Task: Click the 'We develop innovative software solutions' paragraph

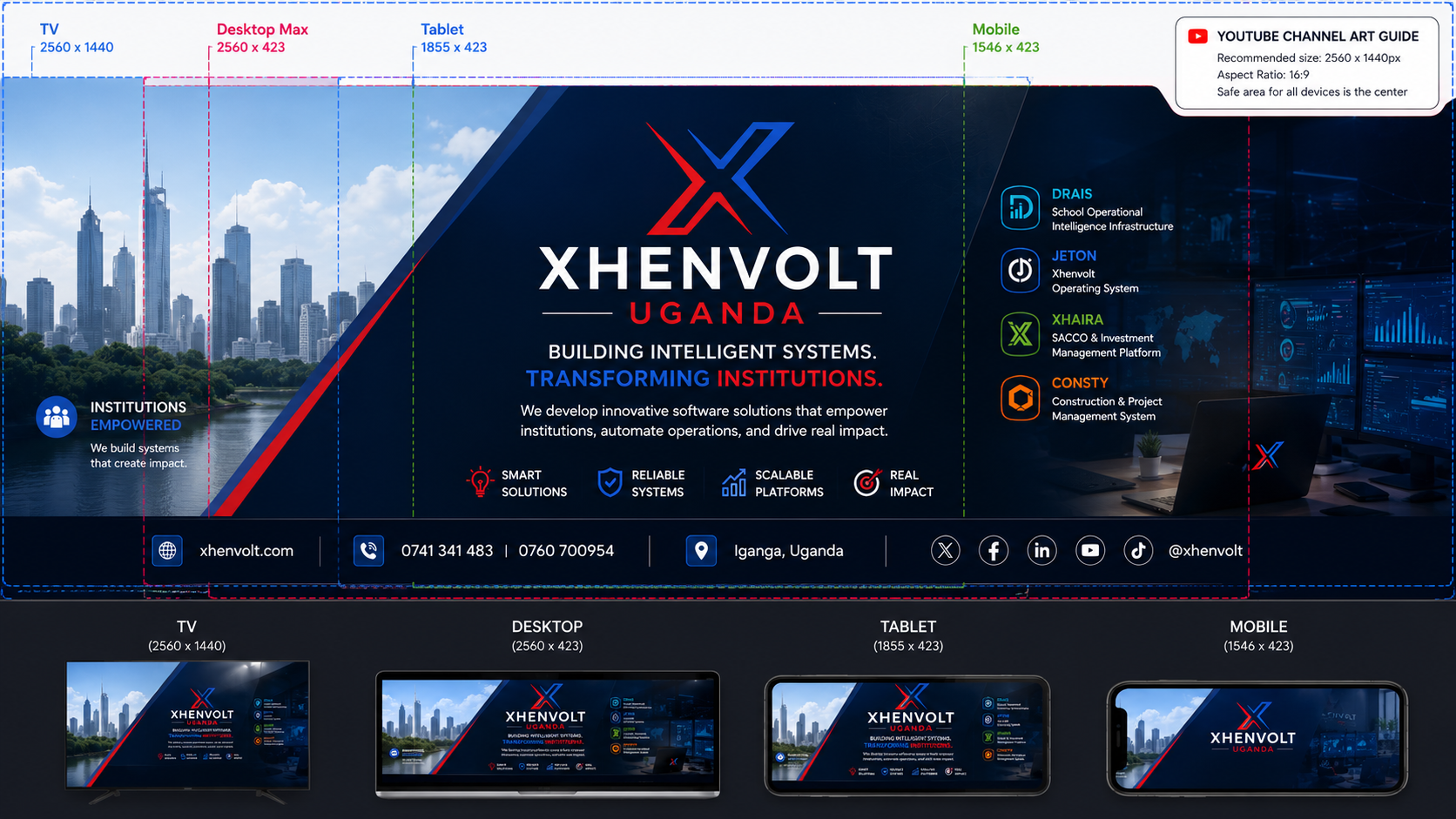Action: [704, 420]
